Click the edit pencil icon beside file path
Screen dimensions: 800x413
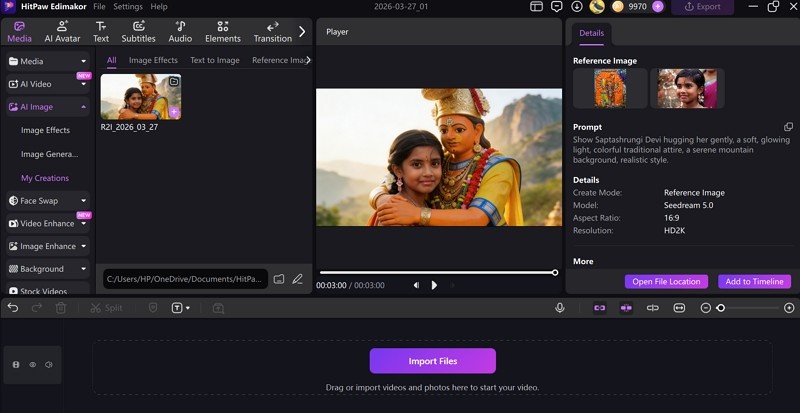tap(297, 279)
